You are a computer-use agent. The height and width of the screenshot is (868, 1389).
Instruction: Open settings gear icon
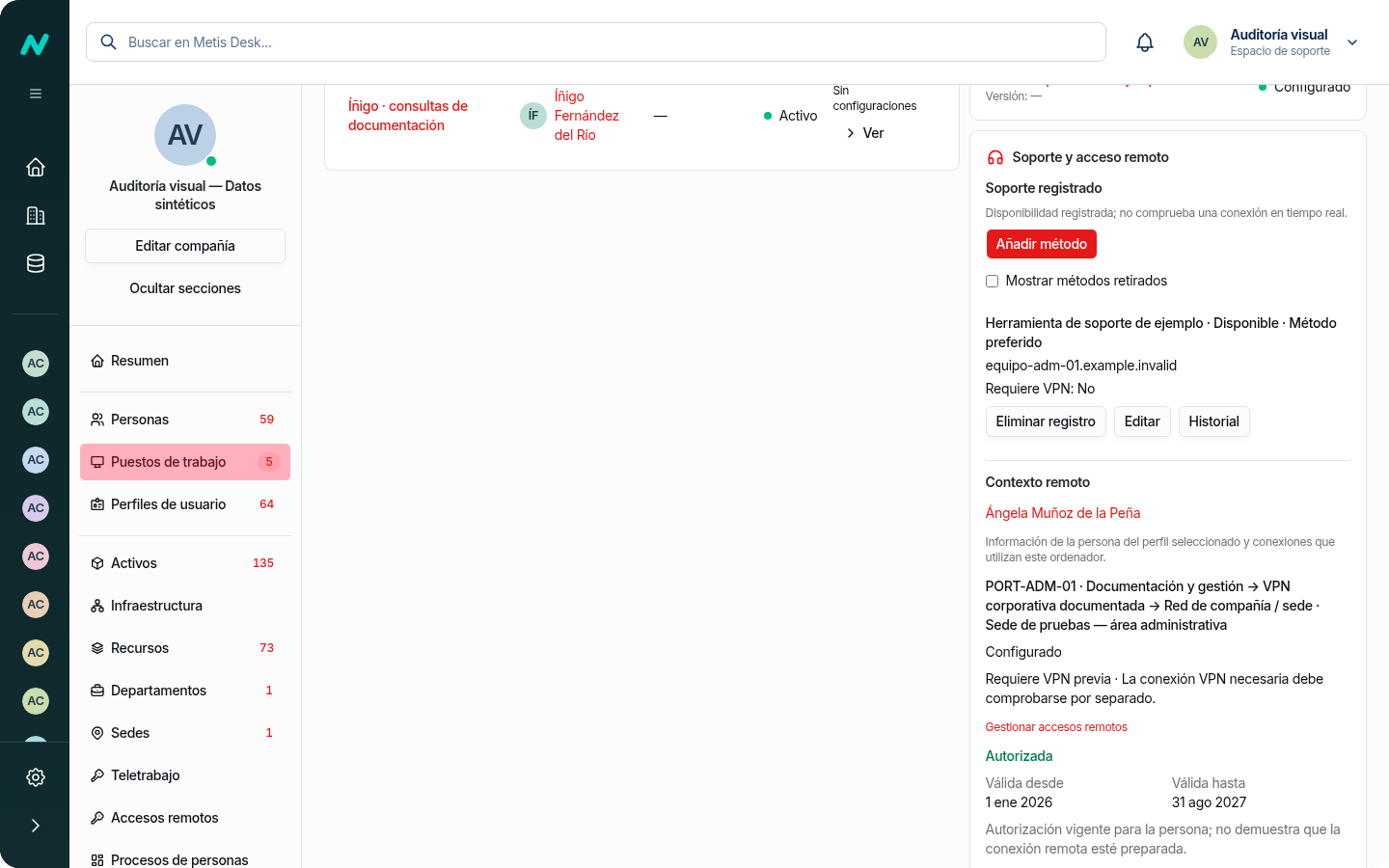pos(36,777)
